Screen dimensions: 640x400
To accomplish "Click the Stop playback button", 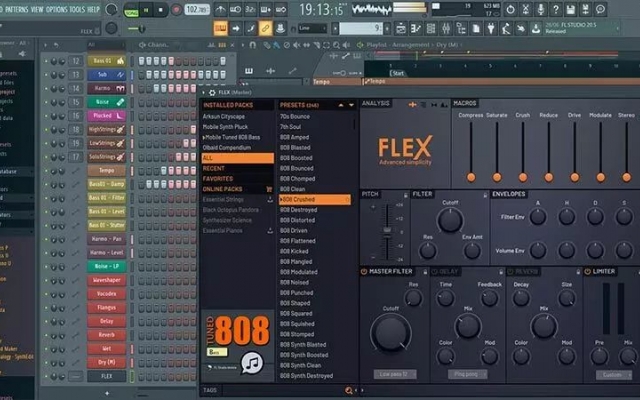I will click(x=160, y=10).
